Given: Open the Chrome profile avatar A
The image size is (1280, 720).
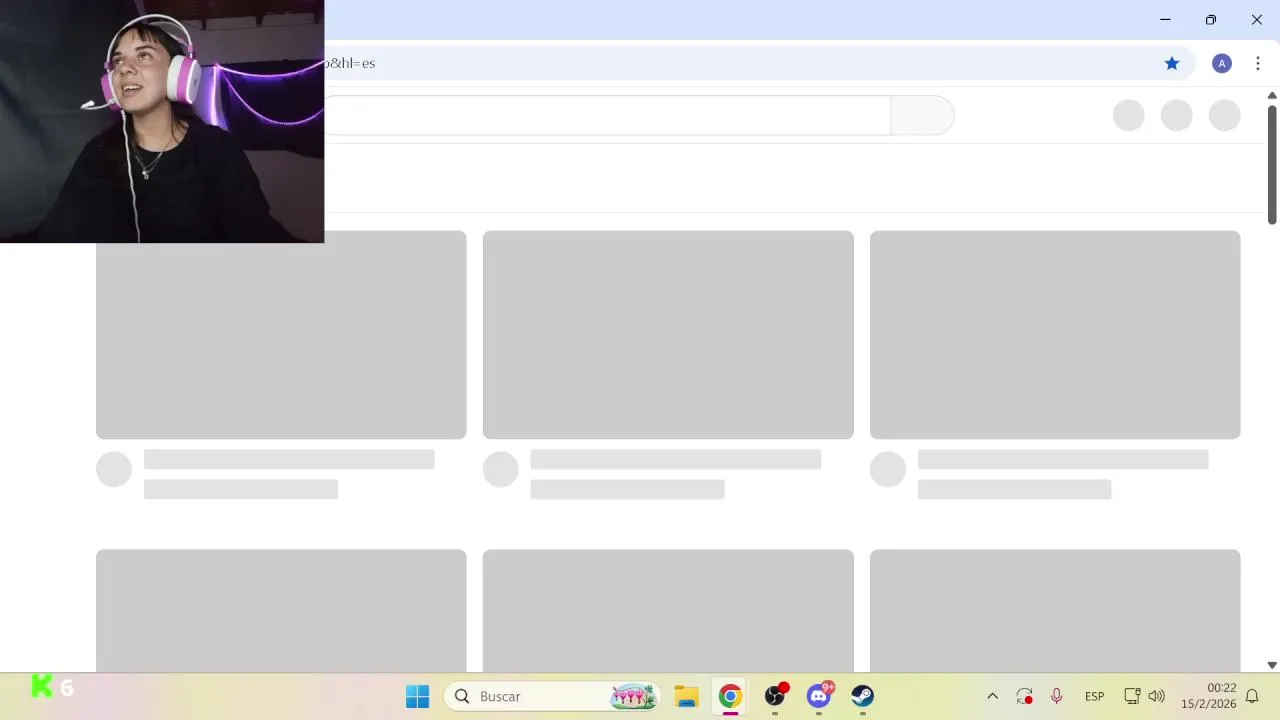Looking at the screenshot, I should point(1221,63).
